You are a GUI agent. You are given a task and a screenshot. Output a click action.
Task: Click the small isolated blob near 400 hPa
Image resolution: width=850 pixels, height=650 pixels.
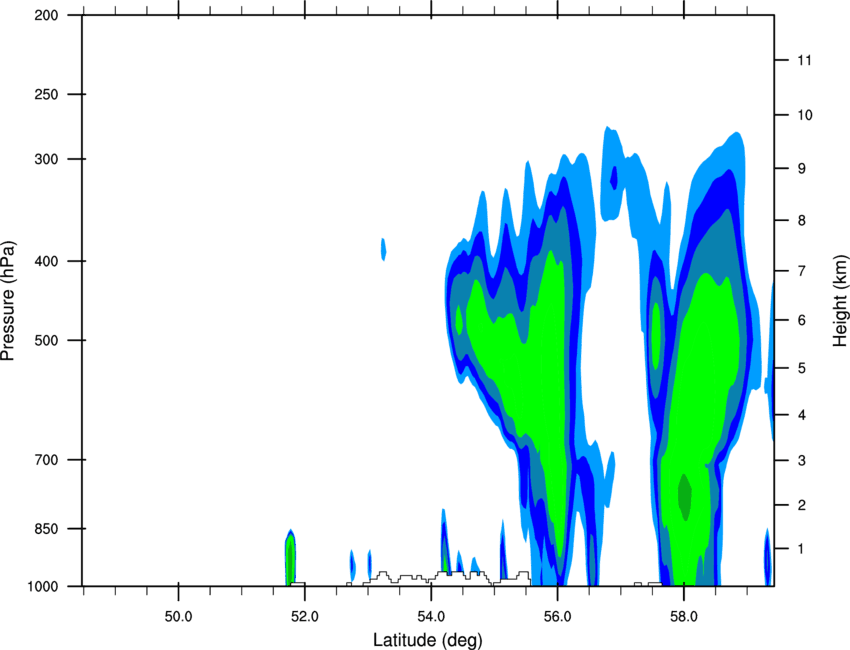pyautogui.click(x=383, y=249)
